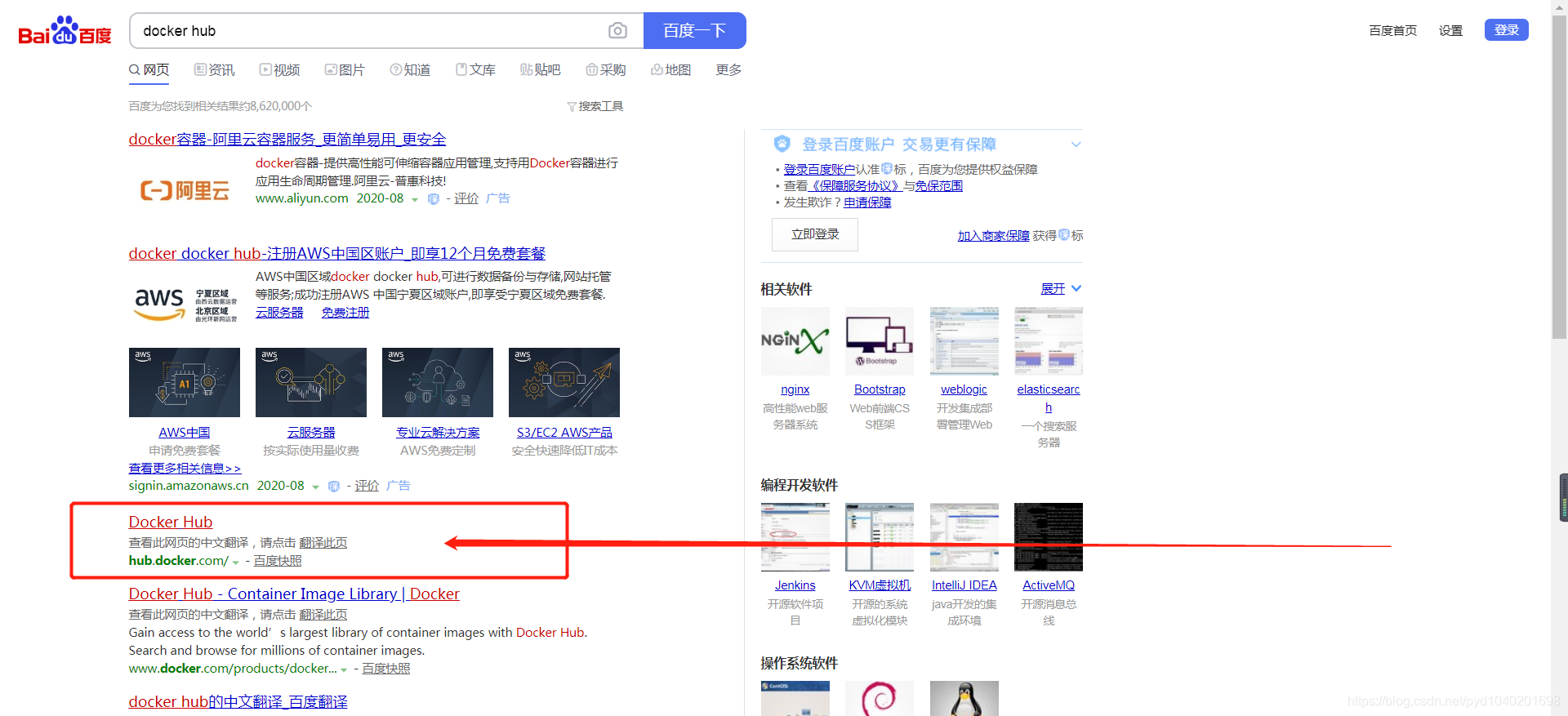Viewport: 1568px width, 716px height.
Task: Click the Jenkins screenshot thumbnail
Action: pos(795,537)
